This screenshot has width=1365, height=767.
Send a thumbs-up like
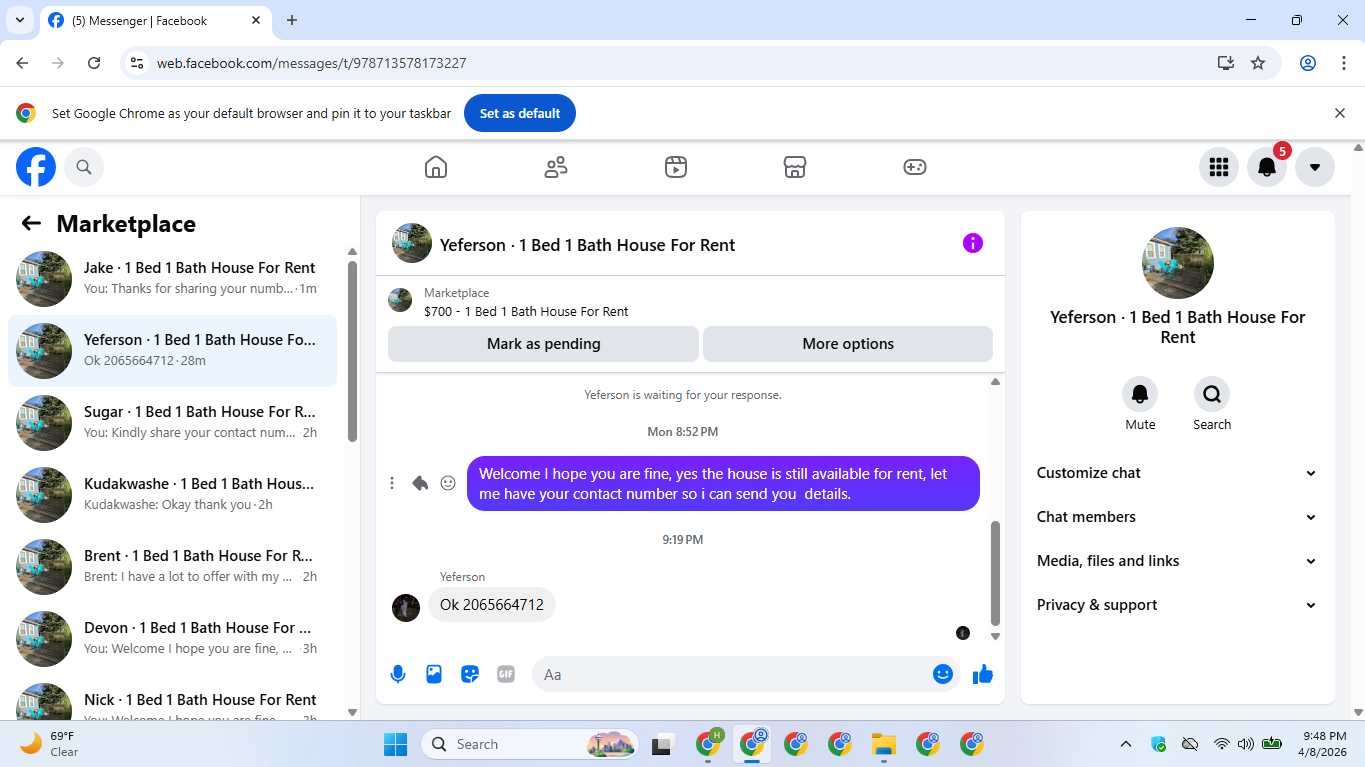point(983,674)
